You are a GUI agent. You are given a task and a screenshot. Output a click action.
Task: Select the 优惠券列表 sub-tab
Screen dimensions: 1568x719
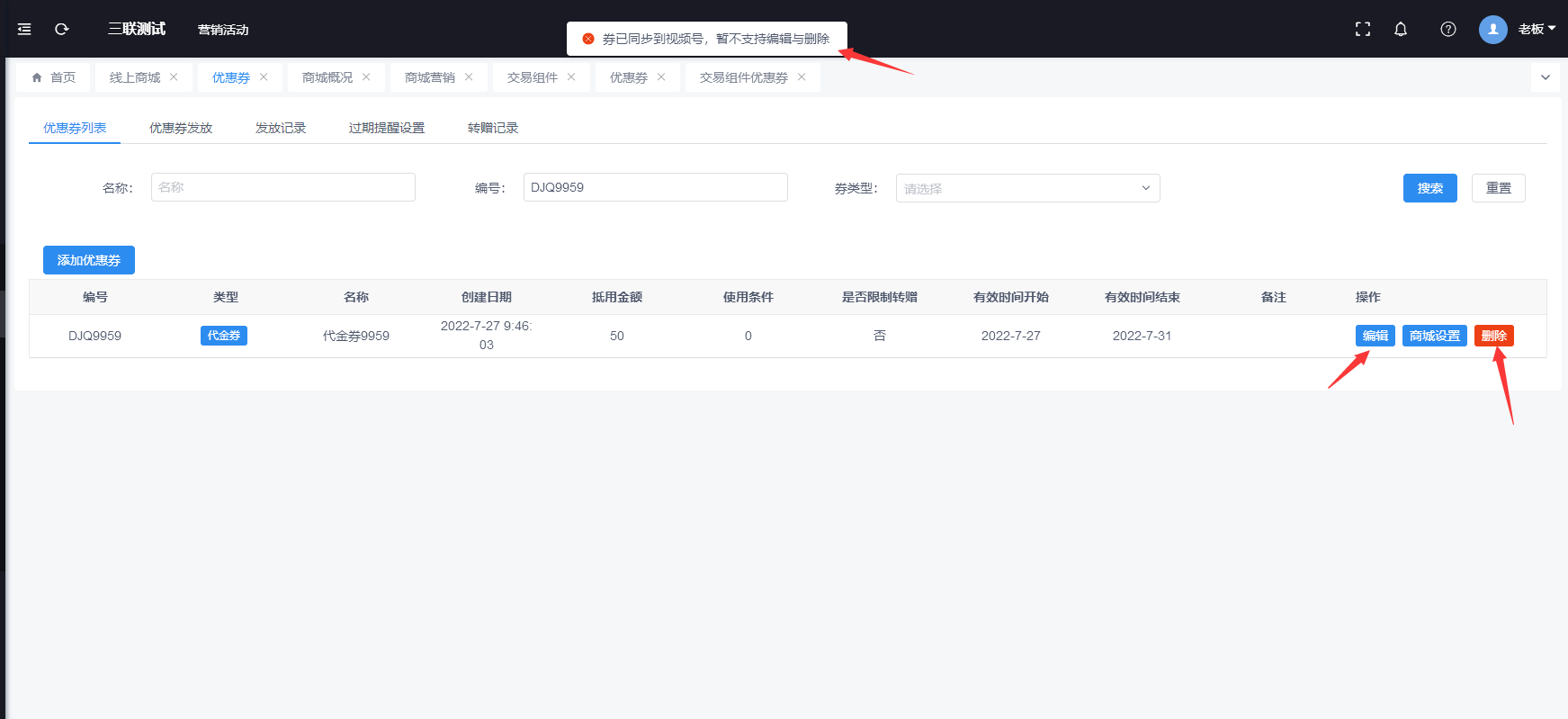(75, 128)
